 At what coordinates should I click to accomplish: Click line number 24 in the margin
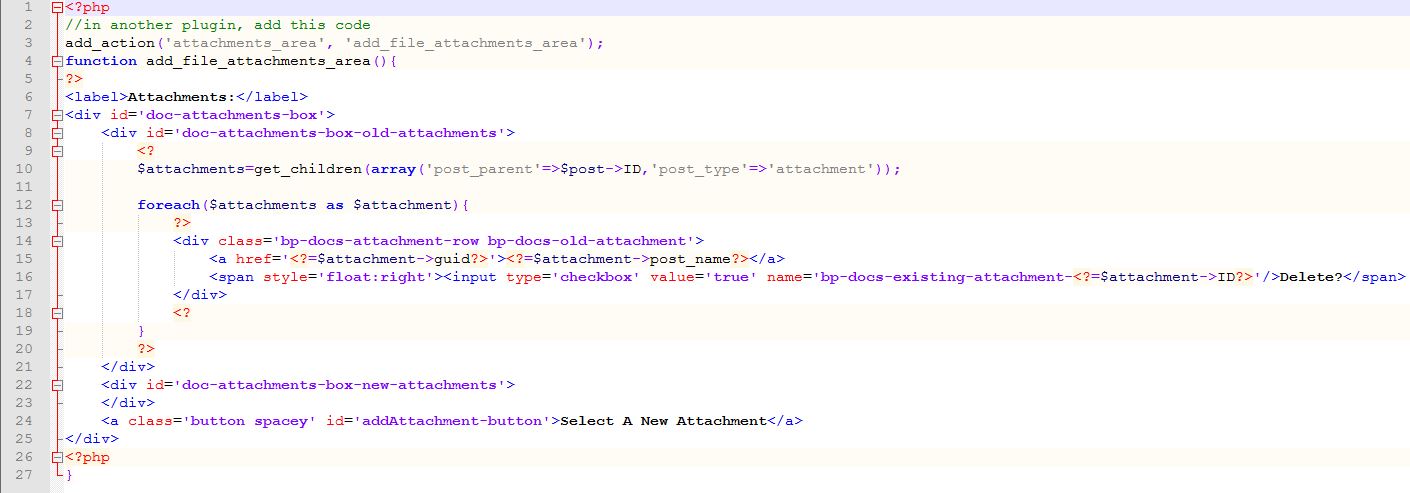[x=24, y=421]
